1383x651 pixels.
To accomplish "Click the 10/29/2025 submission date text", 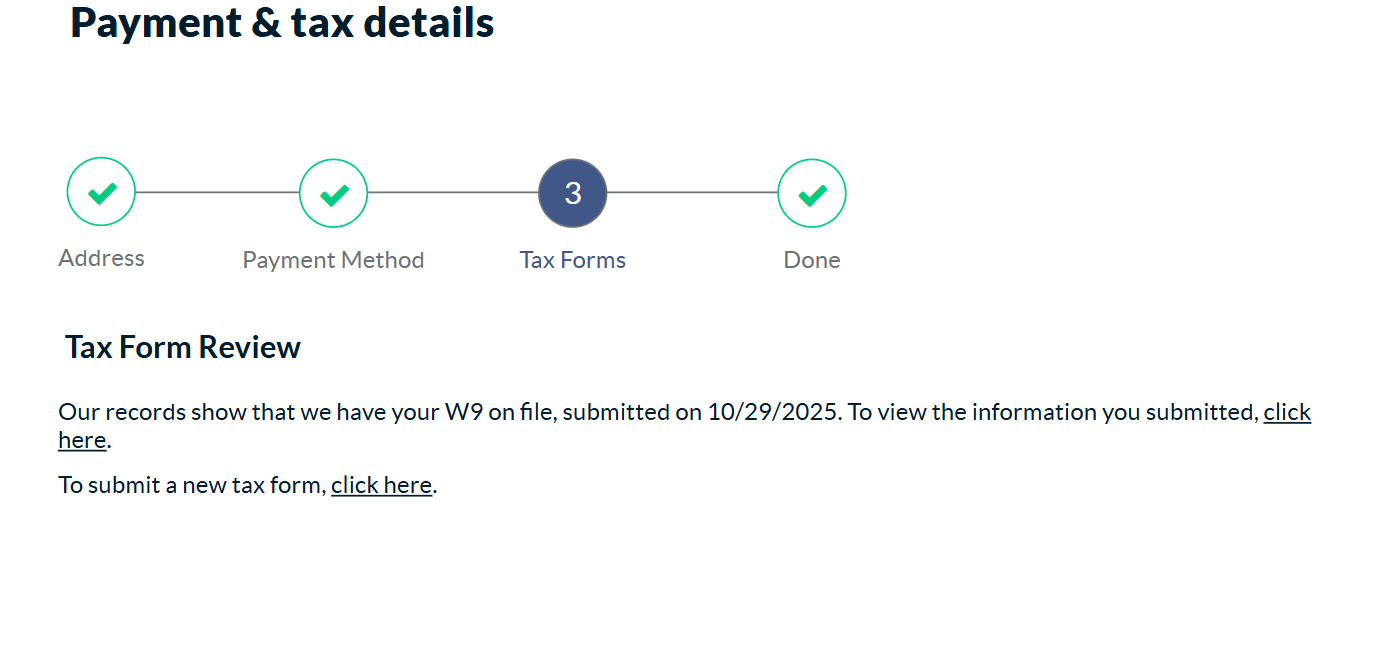I will pyautogui.click(x=772, y=412).
